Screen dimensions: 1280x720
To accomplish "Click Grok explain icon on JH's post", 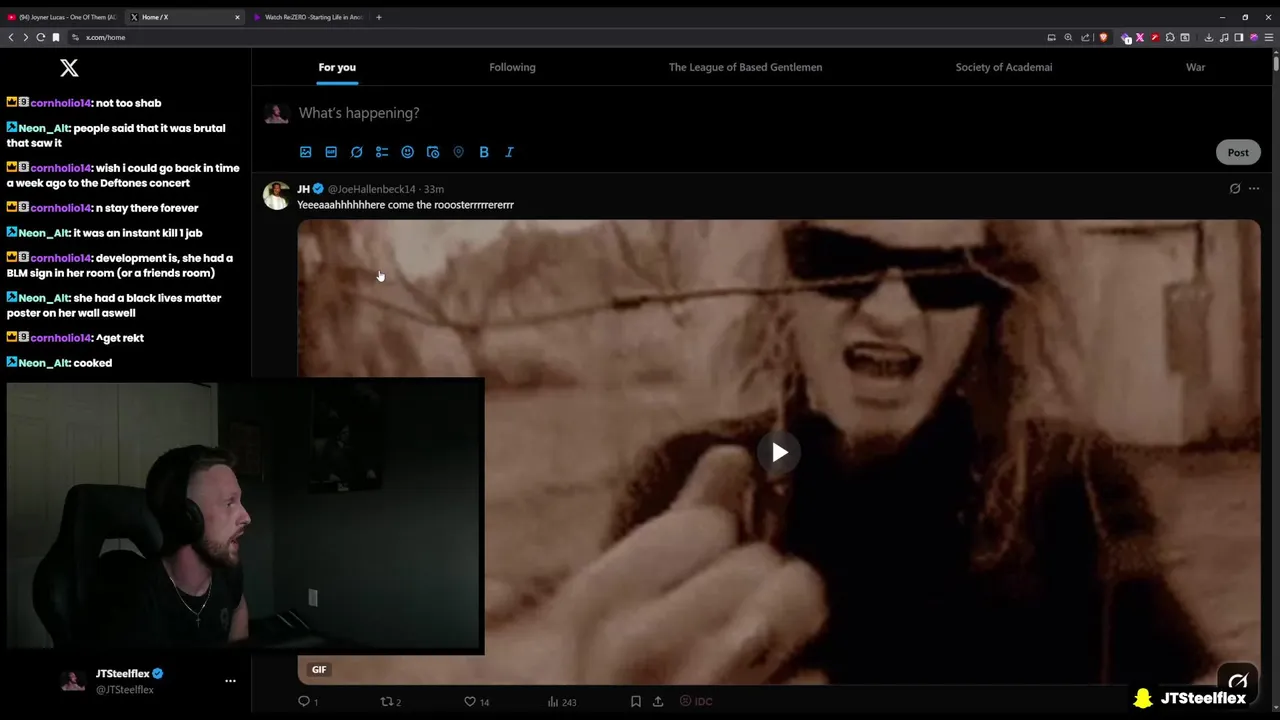I will click(1235, 189).
